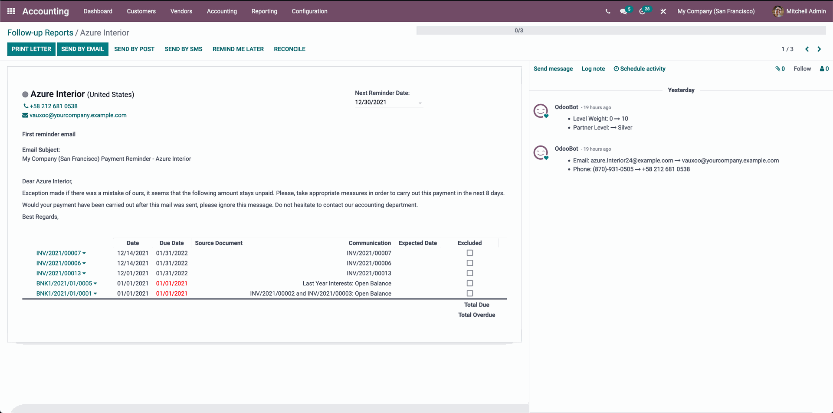The image size is (833, 413).
Task: Open the activities clock icon
Action: [644, 11]
